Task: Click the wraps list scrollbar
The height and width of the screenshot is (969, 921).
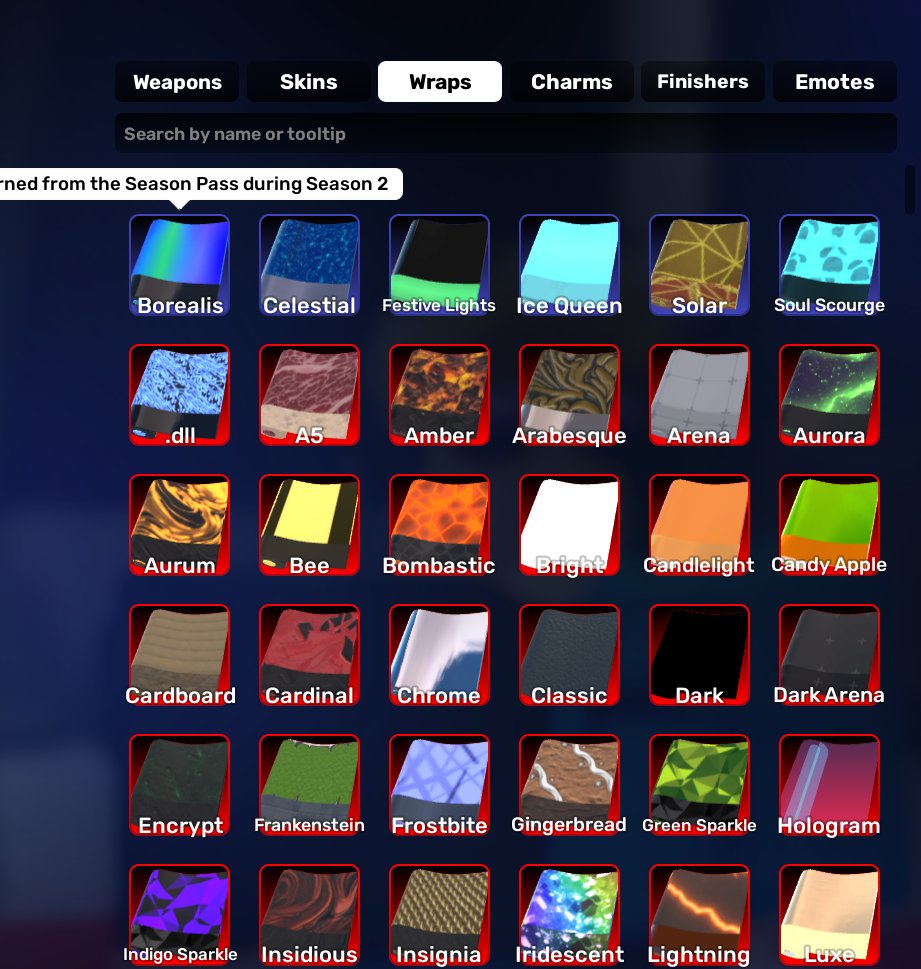Action: point(909,189)
